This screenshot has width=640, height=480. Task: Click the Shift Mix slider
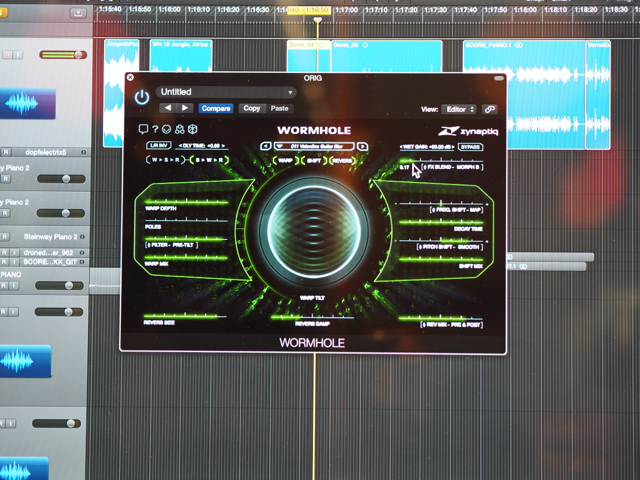[441, 259]
